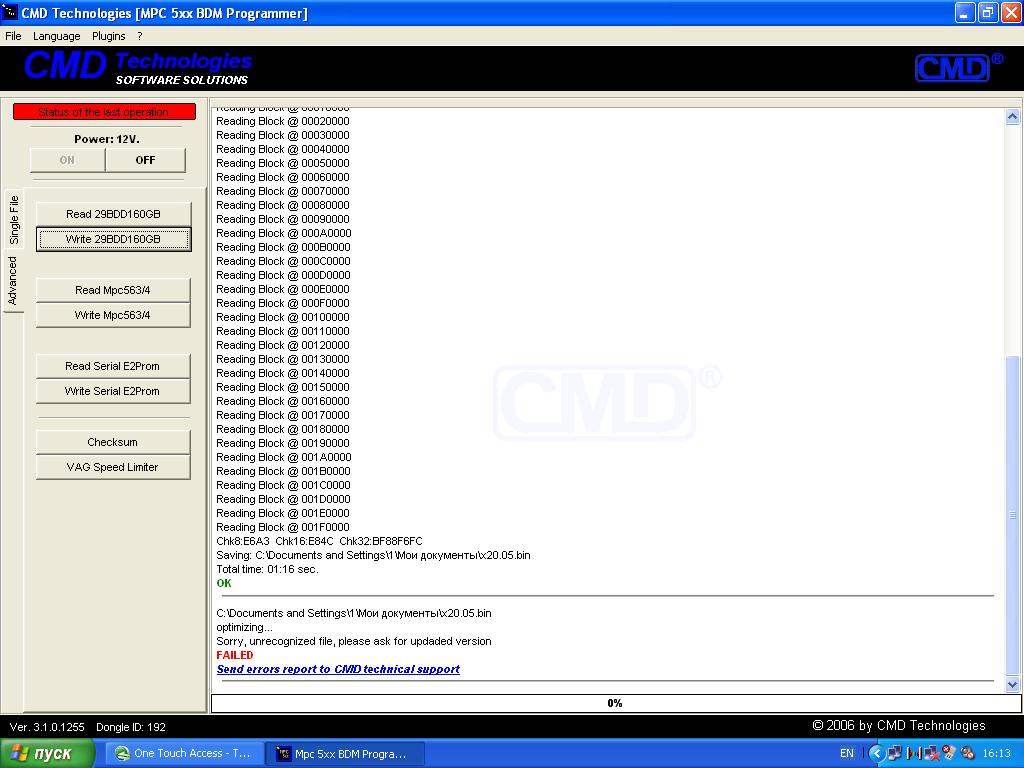The width and height of the screenshot is (1024, 768).
Task: Click the Dongle ID: 192 status text
Action: tap(131, 727)
